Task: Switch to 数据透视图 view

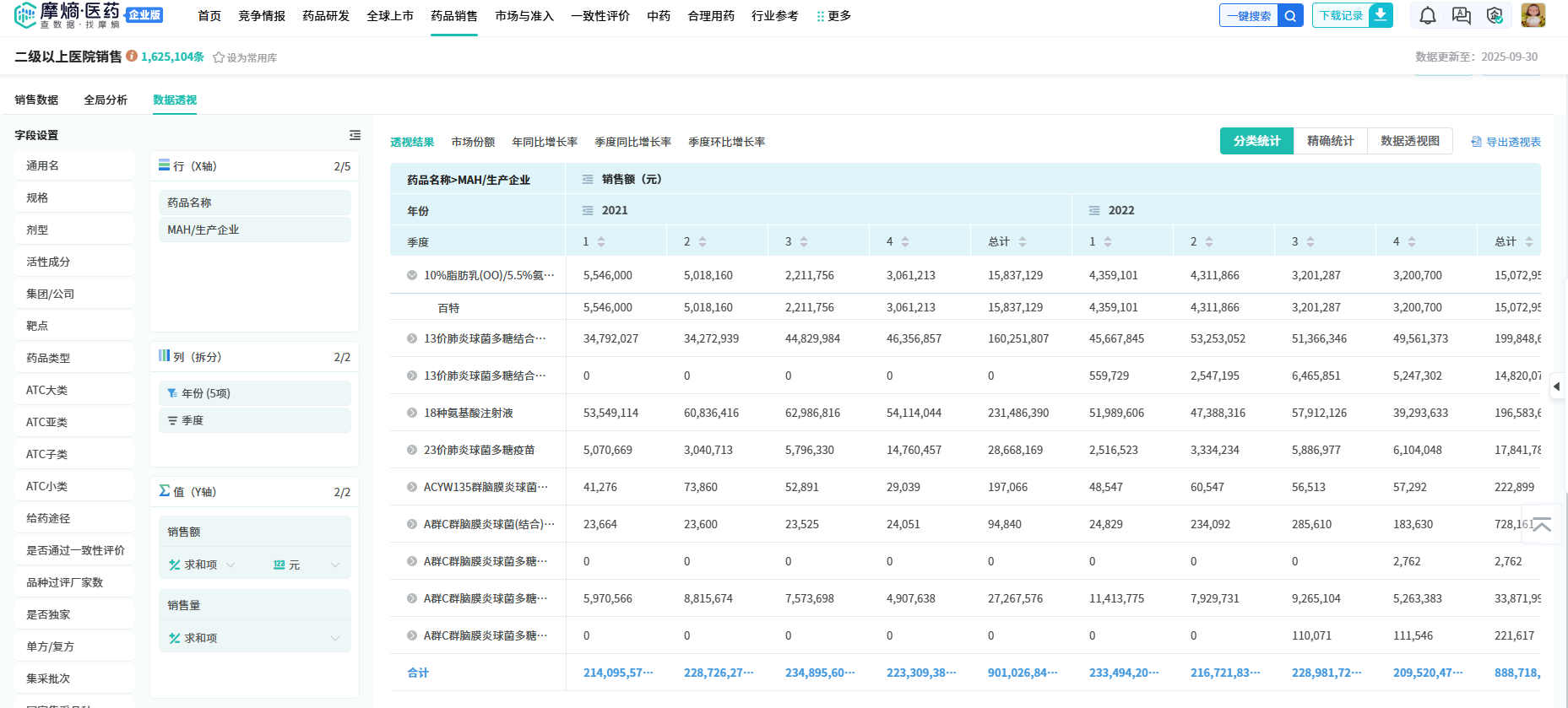Action: pos(1409,141)
